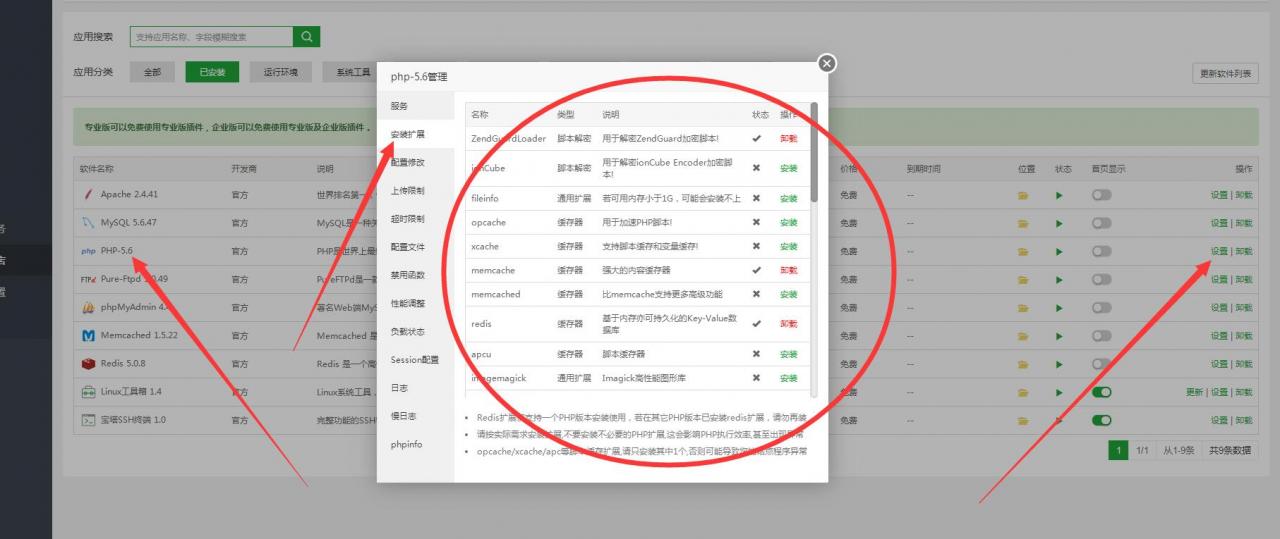Select the 已安装 category tab
1280x539 pixels.
point(212,72)
